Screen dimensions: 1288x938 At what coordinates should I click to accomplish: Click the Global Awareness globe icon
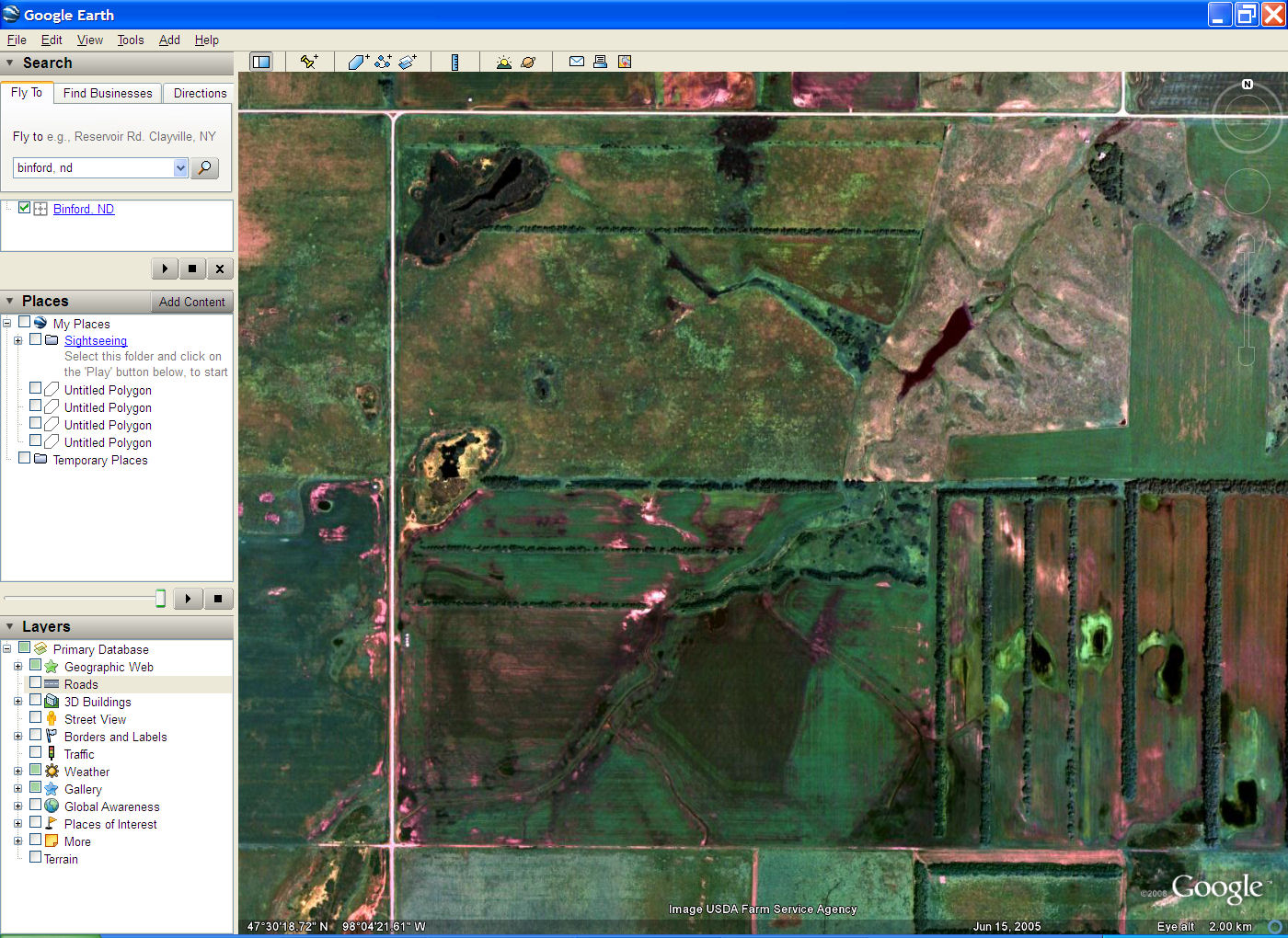52,806
